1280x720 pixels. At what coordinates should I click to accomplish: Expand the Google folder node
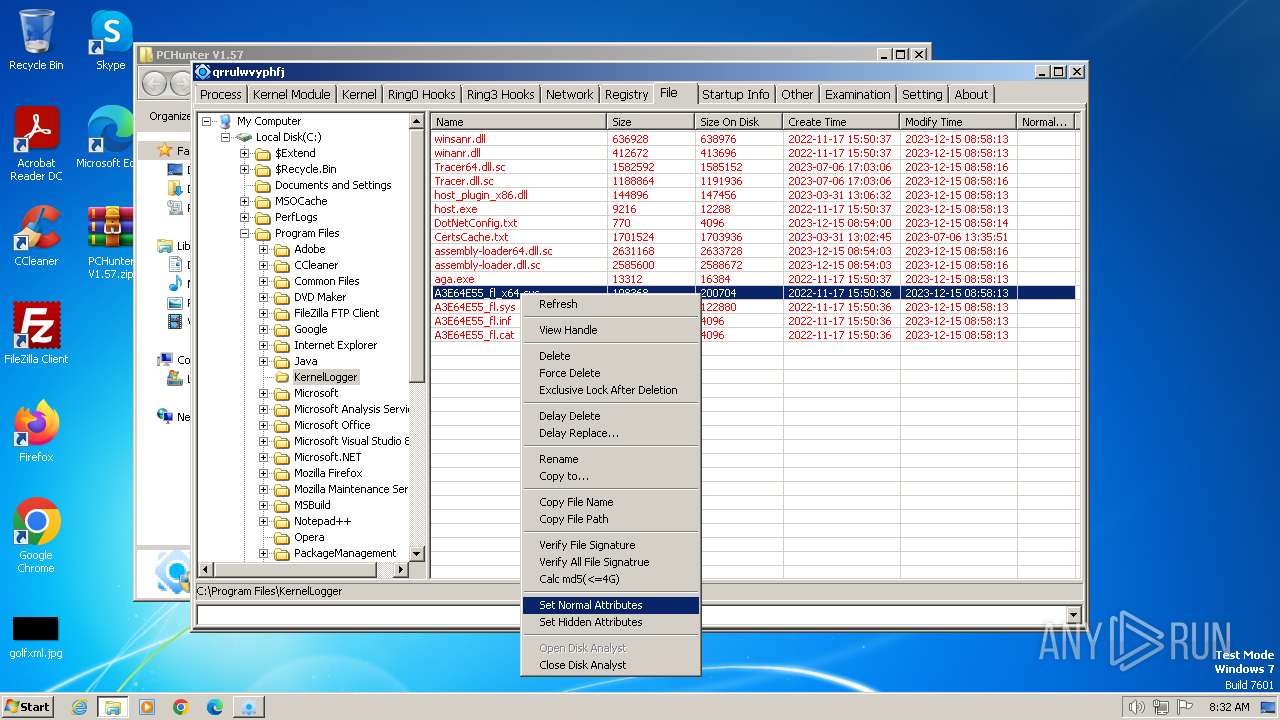click(x=264, y=329)
